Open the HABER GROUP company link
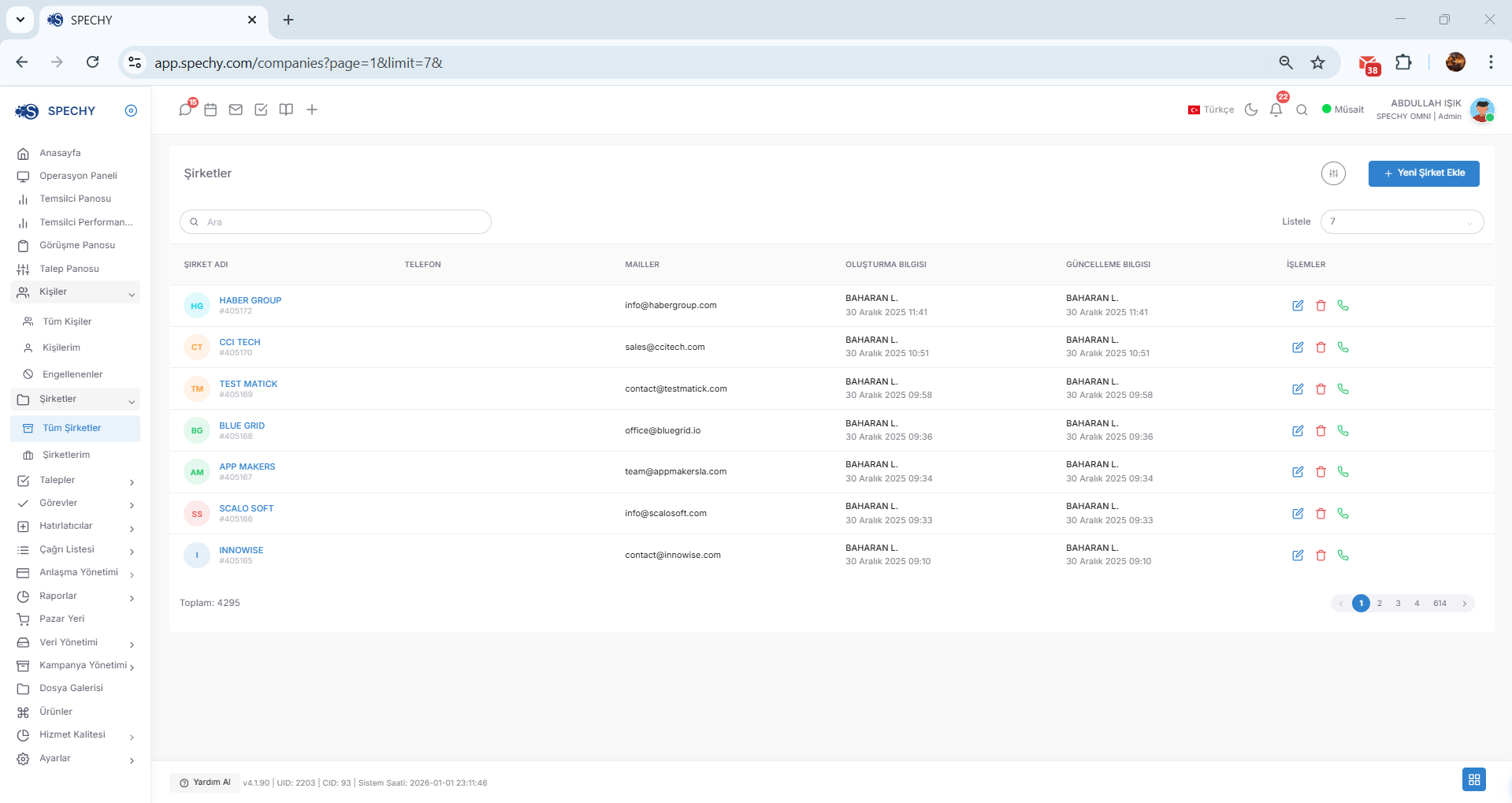The image size is (1512, 803). click(250, 300)
